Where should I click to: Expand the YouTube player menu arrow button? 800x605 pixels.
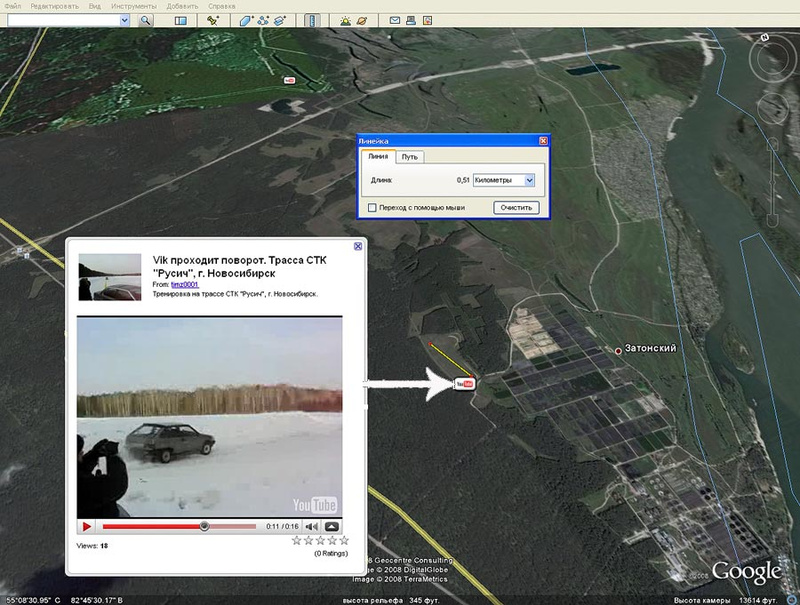point(332,526)
